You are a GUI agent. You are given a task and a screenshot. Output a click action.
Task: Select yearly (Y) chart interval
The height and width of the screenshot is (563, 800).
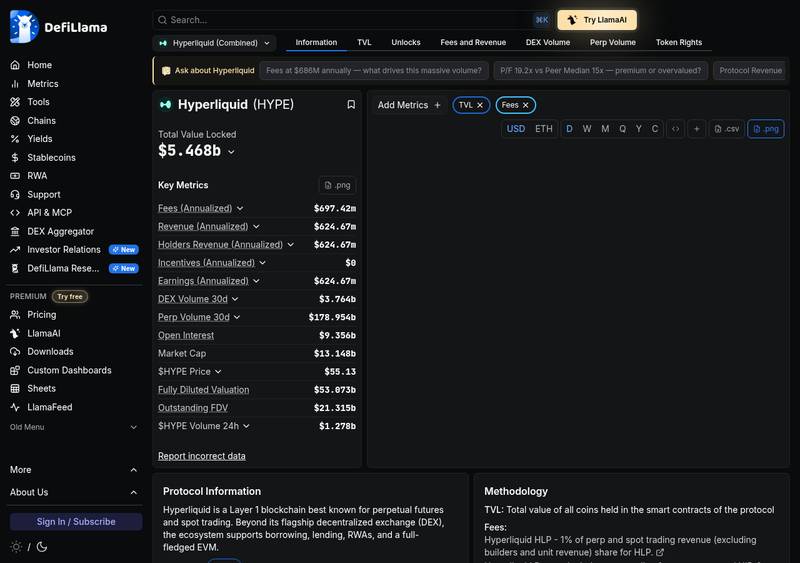(x=639, y=129)
